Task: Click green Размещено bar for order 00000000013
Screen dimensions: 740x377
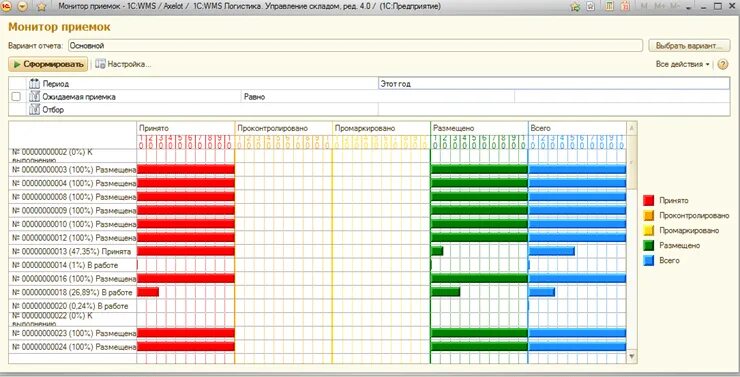Action: point(437,251)
